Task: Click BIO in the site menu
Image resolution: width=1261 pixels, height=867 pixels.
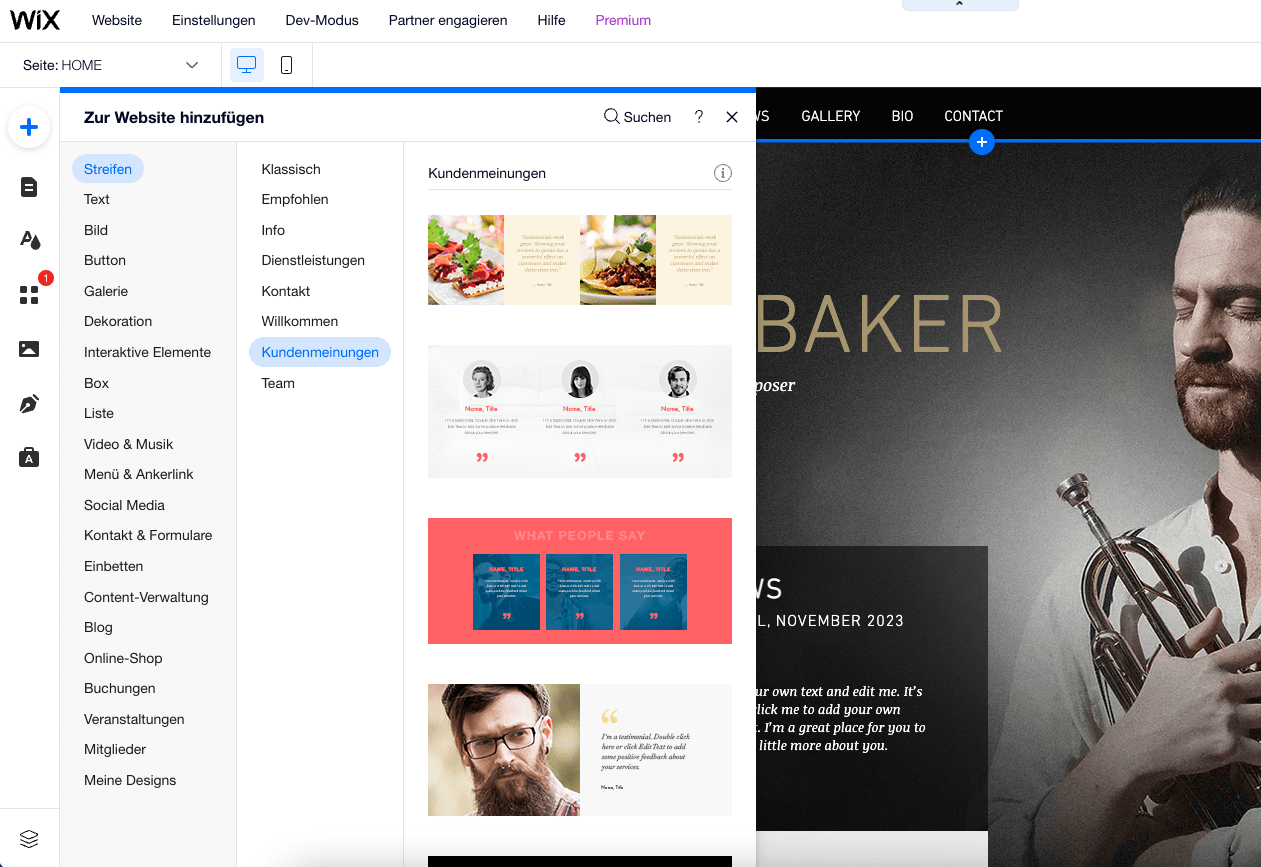Action: point(903,116)
